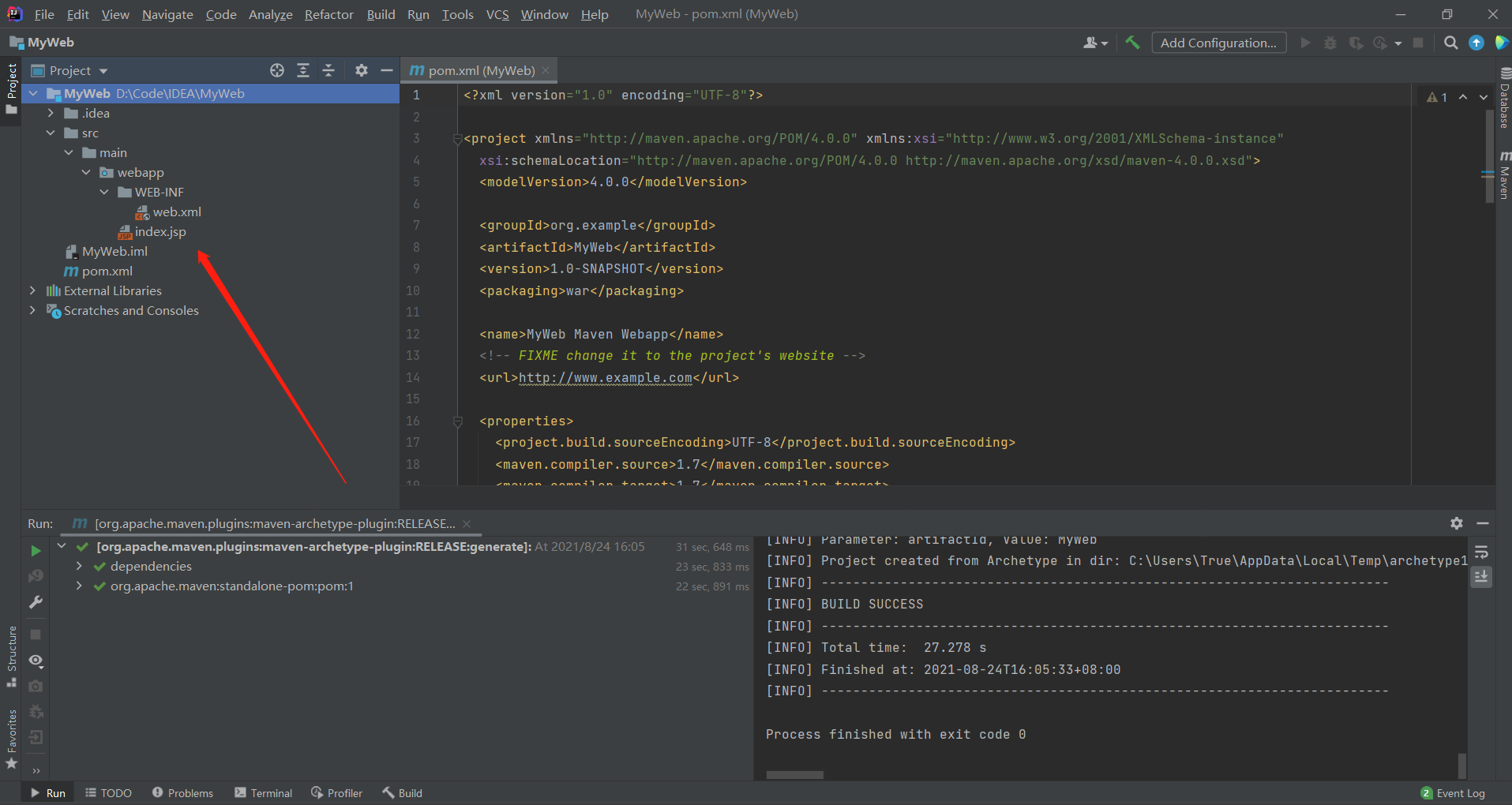Open the Database tool window on right sidebar
This screenshot has height=805, width=1512.
[1503, 103]
